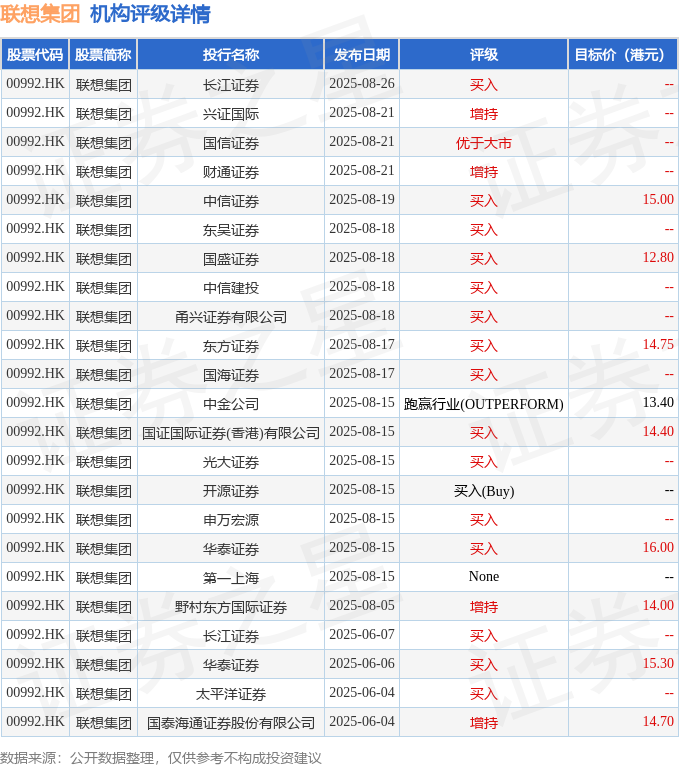The image size is (679, 767).
Task: Click 国海证券 broker name
Action: 231,375
